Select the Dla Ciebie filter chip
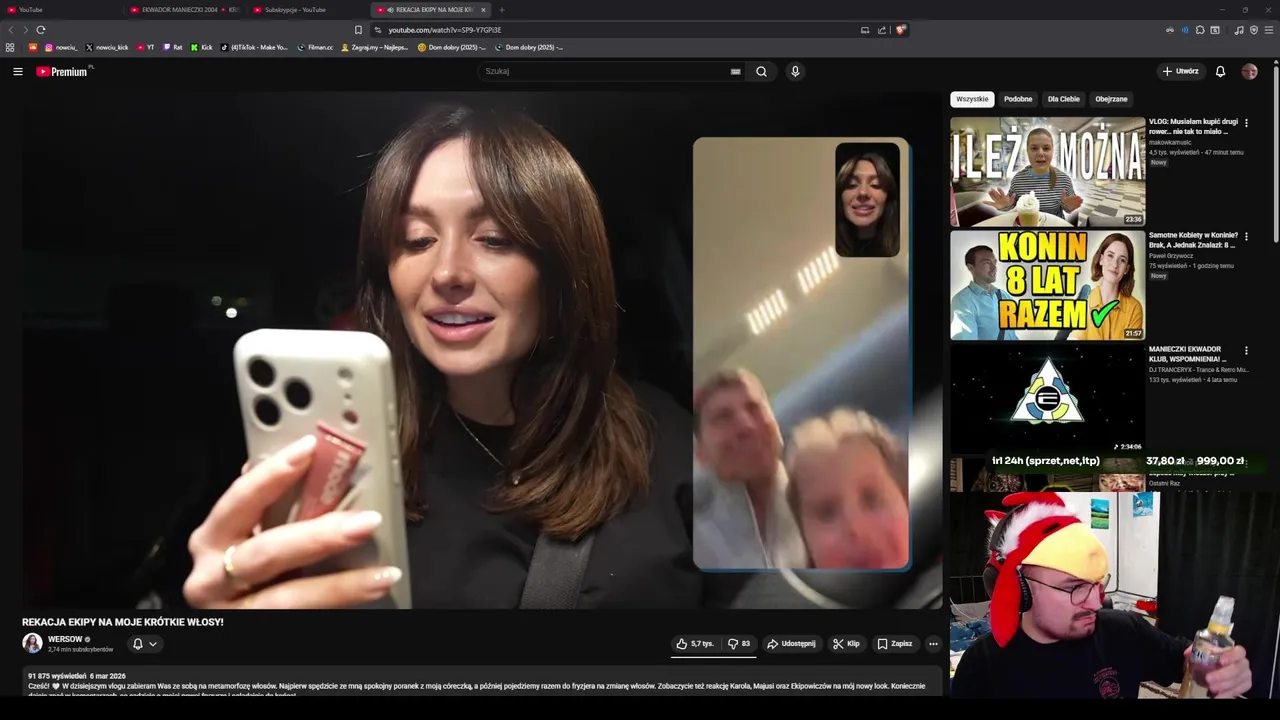 point(1064,99)
